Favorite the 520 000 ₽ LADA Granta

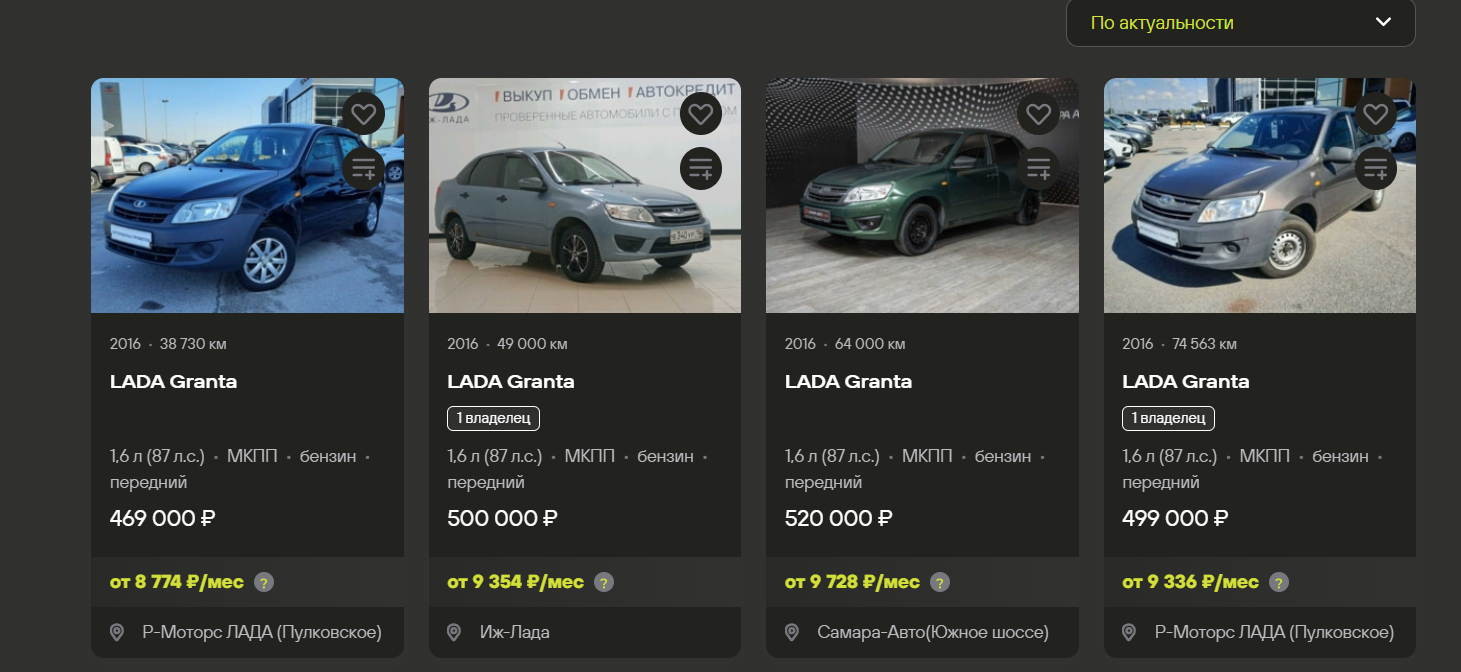(x=1038, y=114)
